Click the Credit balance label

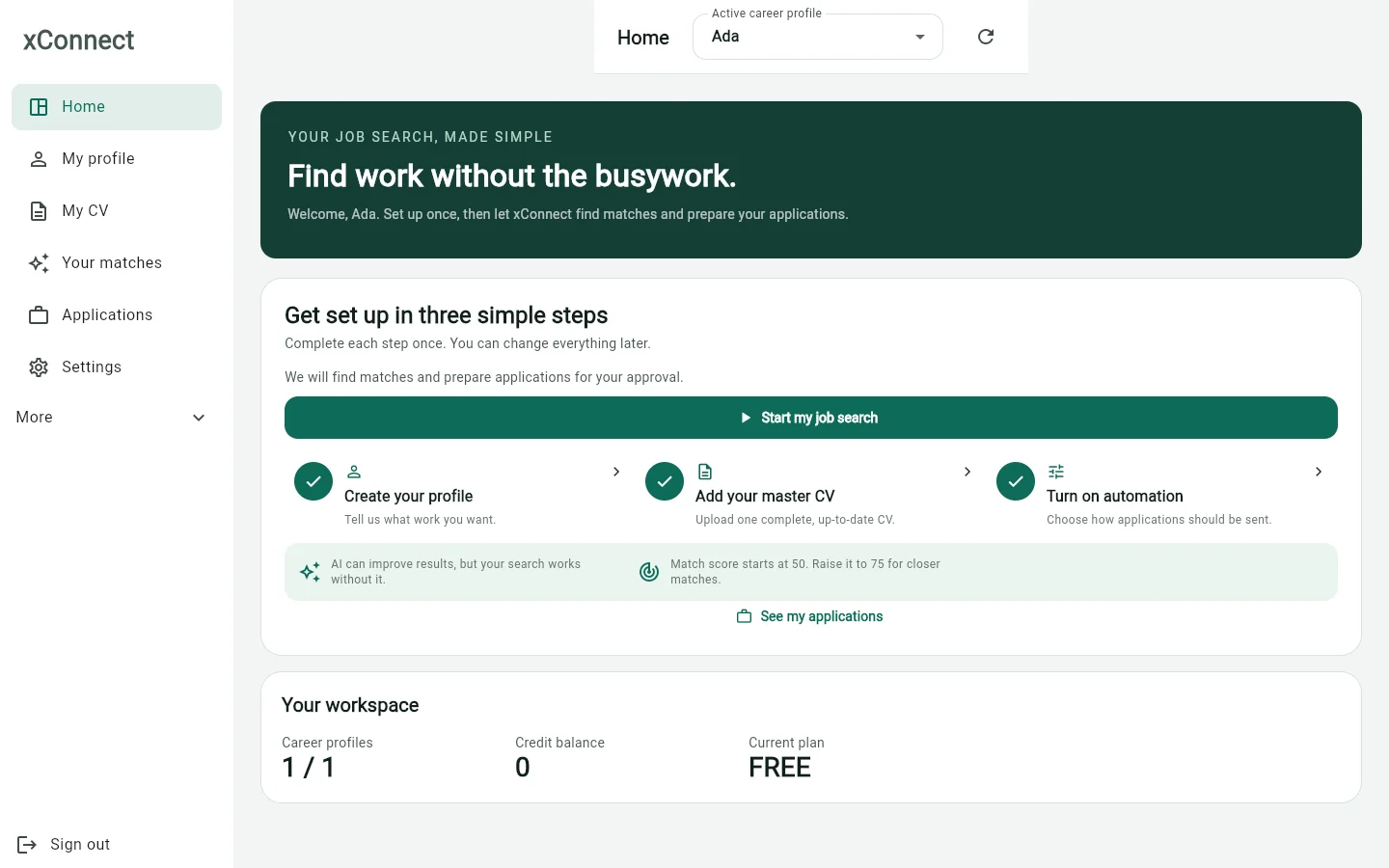[x=560, y=743]
